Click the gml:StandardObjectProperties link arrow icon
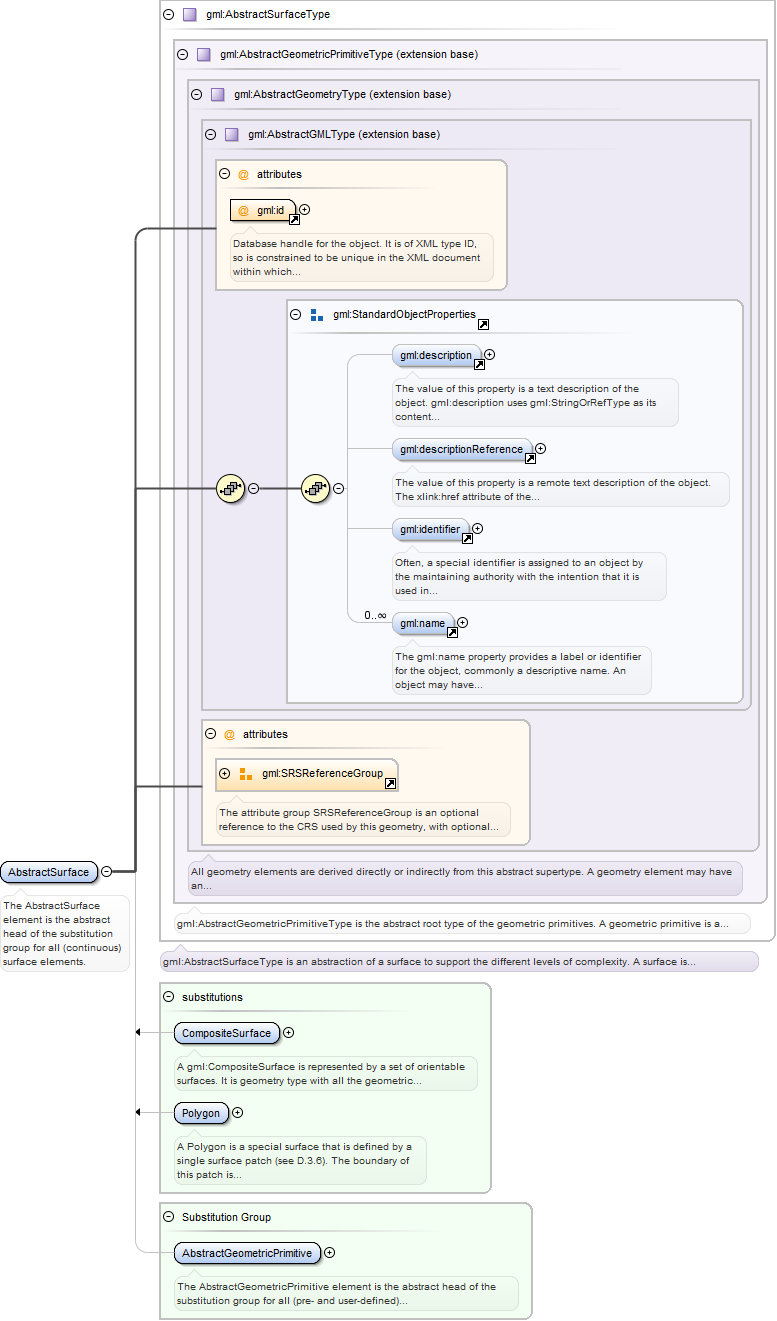777x1321 pixels. pos(483,324)
